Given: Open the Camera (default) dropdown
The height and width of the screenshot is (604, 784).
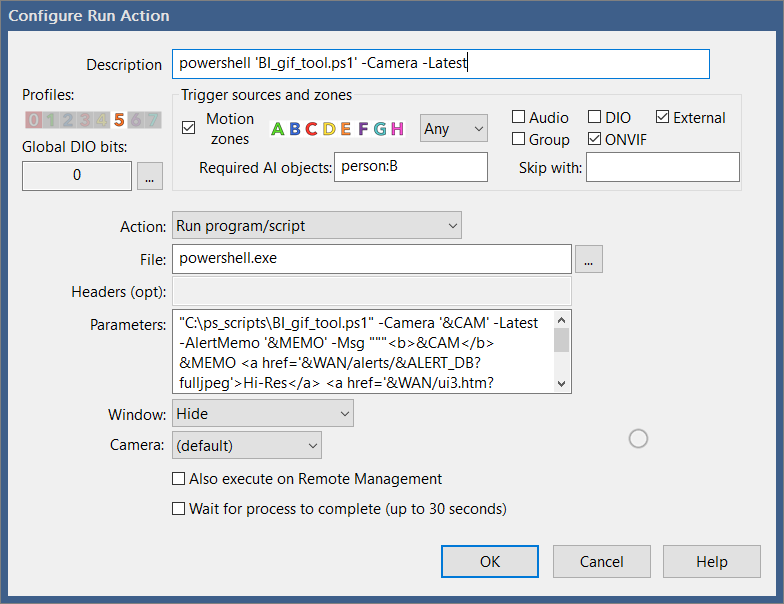Looking at the screenshot, I should click(246, 445).
